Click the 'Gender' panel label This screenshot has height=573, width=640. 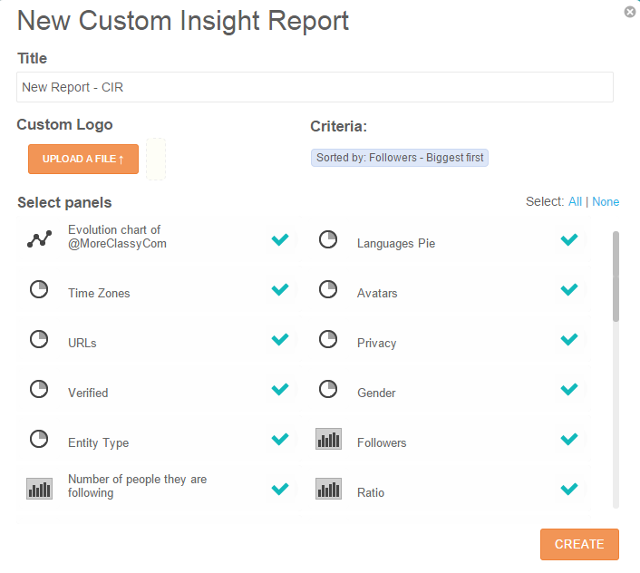point(376,393)
